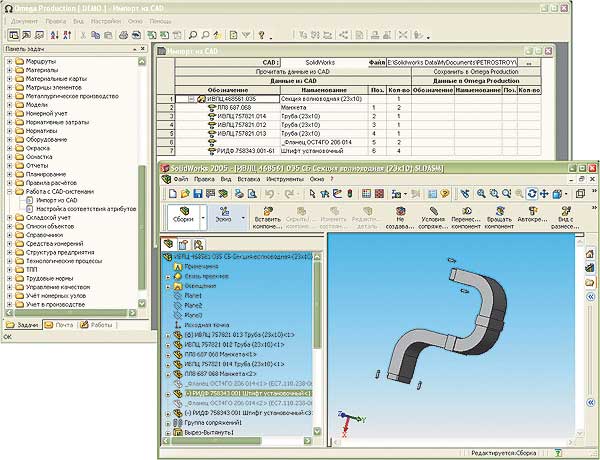
Task: Collapse the Работа с CAD-системами folder
Action: (x=10, y=192)
